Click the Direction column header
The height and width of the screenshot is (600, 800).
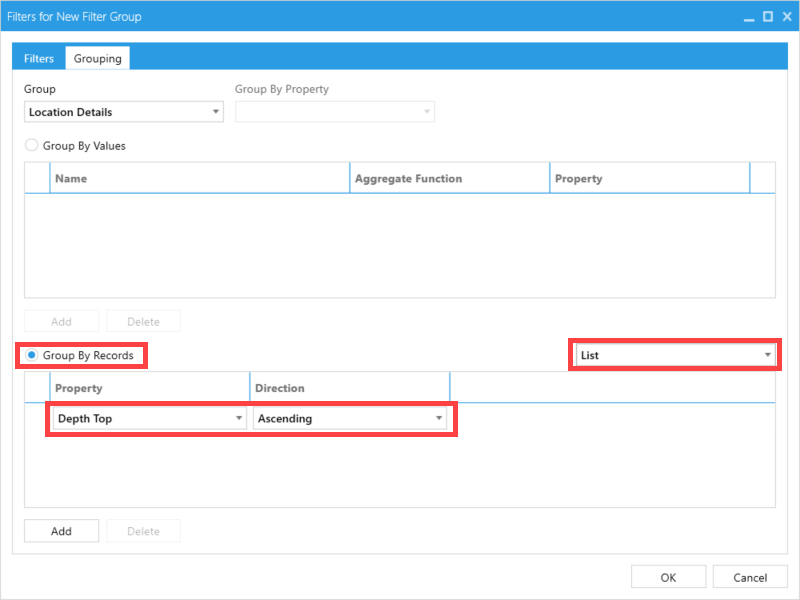(x=349, y=388)
